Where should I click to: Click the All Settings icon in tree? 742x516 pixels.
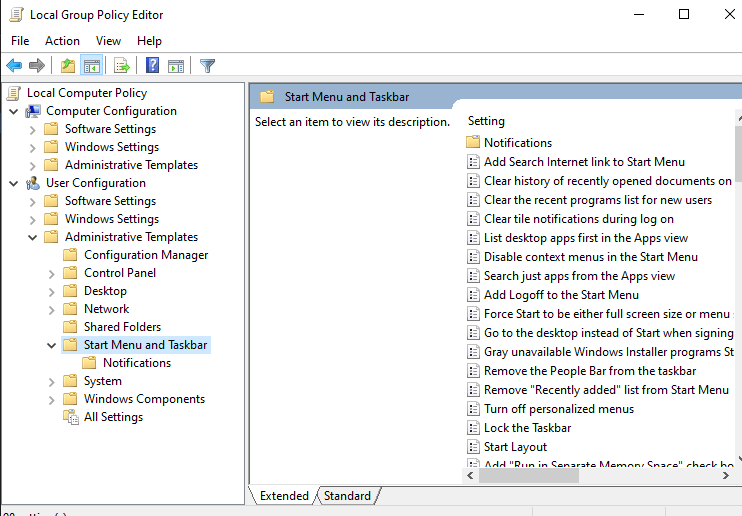[71, 417]
